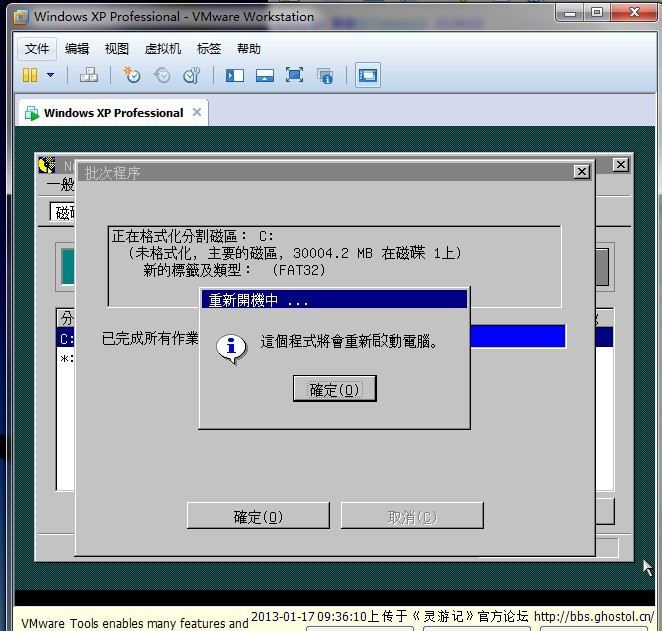Toggle the thumbnail bar icon

(265, 75)
